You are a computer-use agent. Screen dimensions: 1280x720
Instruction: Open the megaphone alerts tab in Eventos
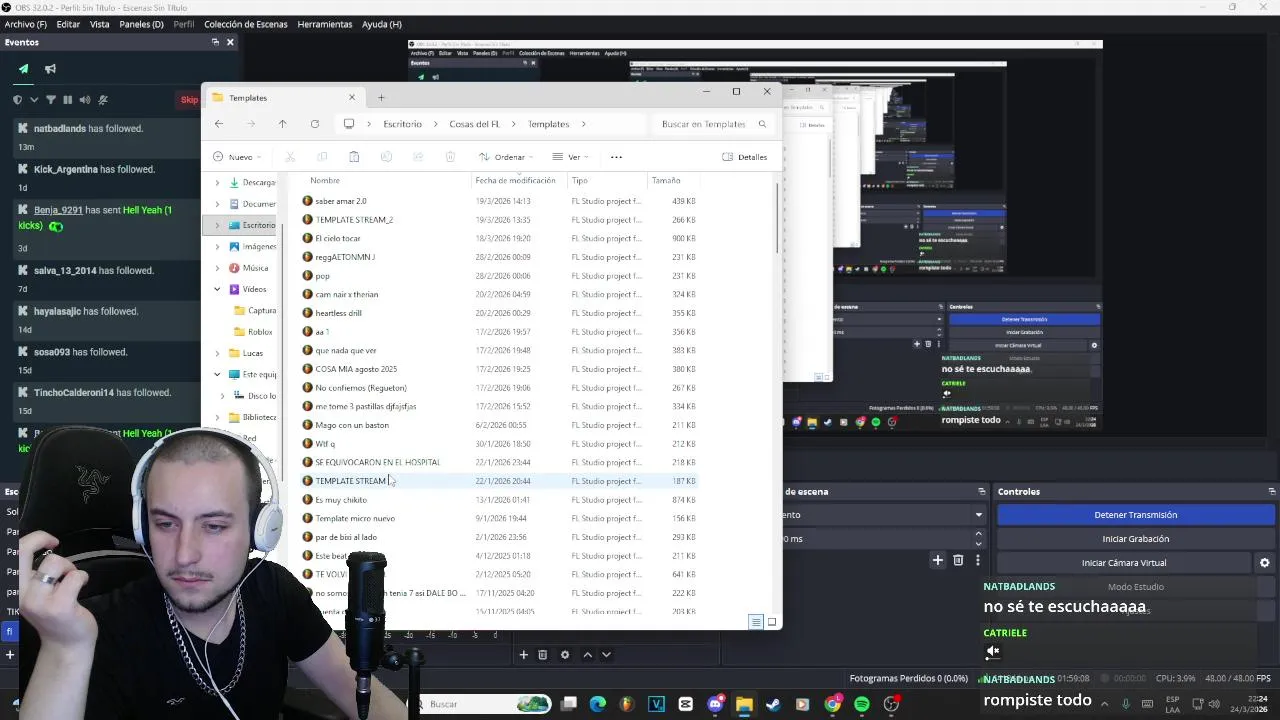(x=50, y=69)
